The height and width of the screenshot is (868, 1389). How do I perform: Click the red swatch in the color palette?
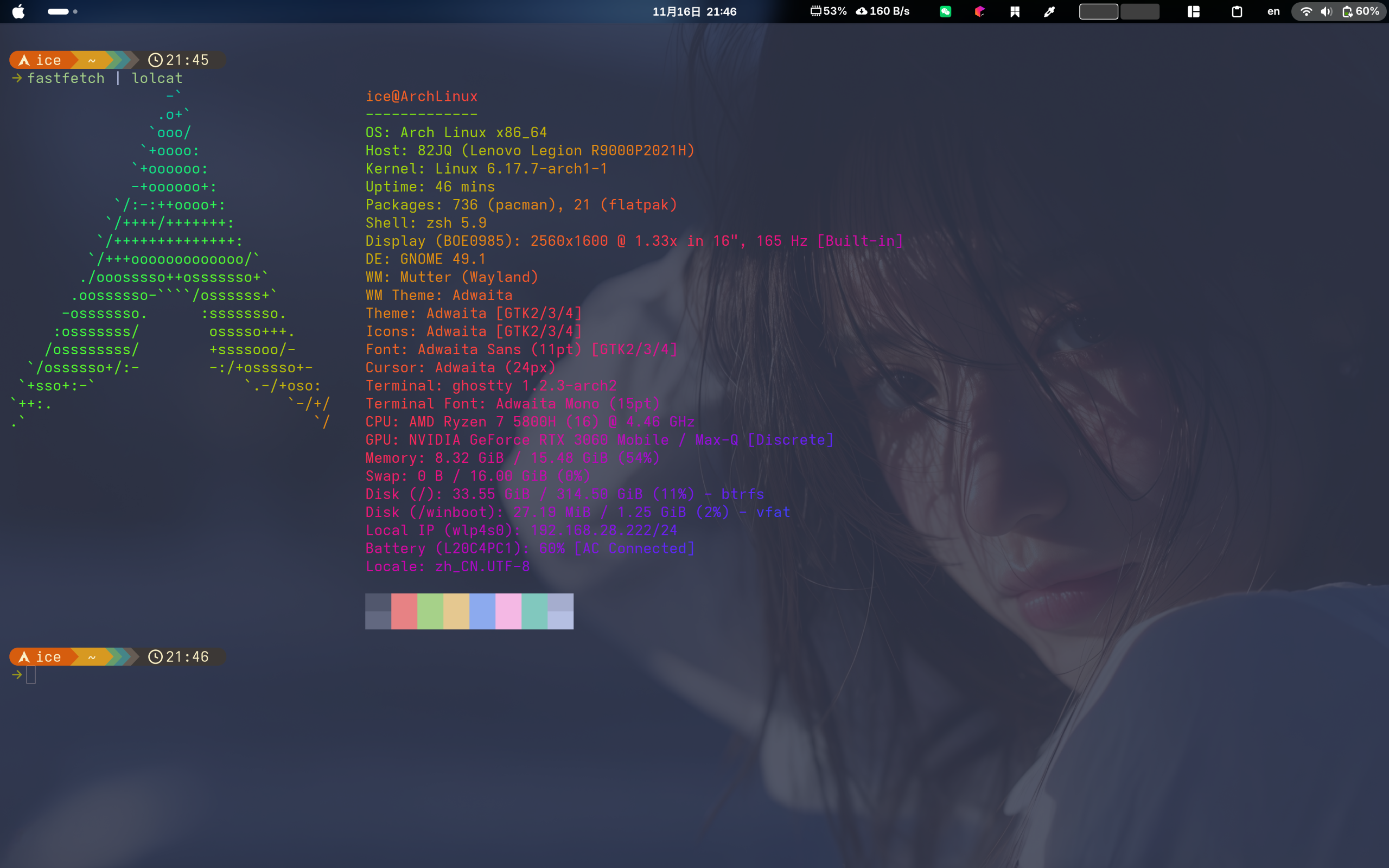point(404,611)
